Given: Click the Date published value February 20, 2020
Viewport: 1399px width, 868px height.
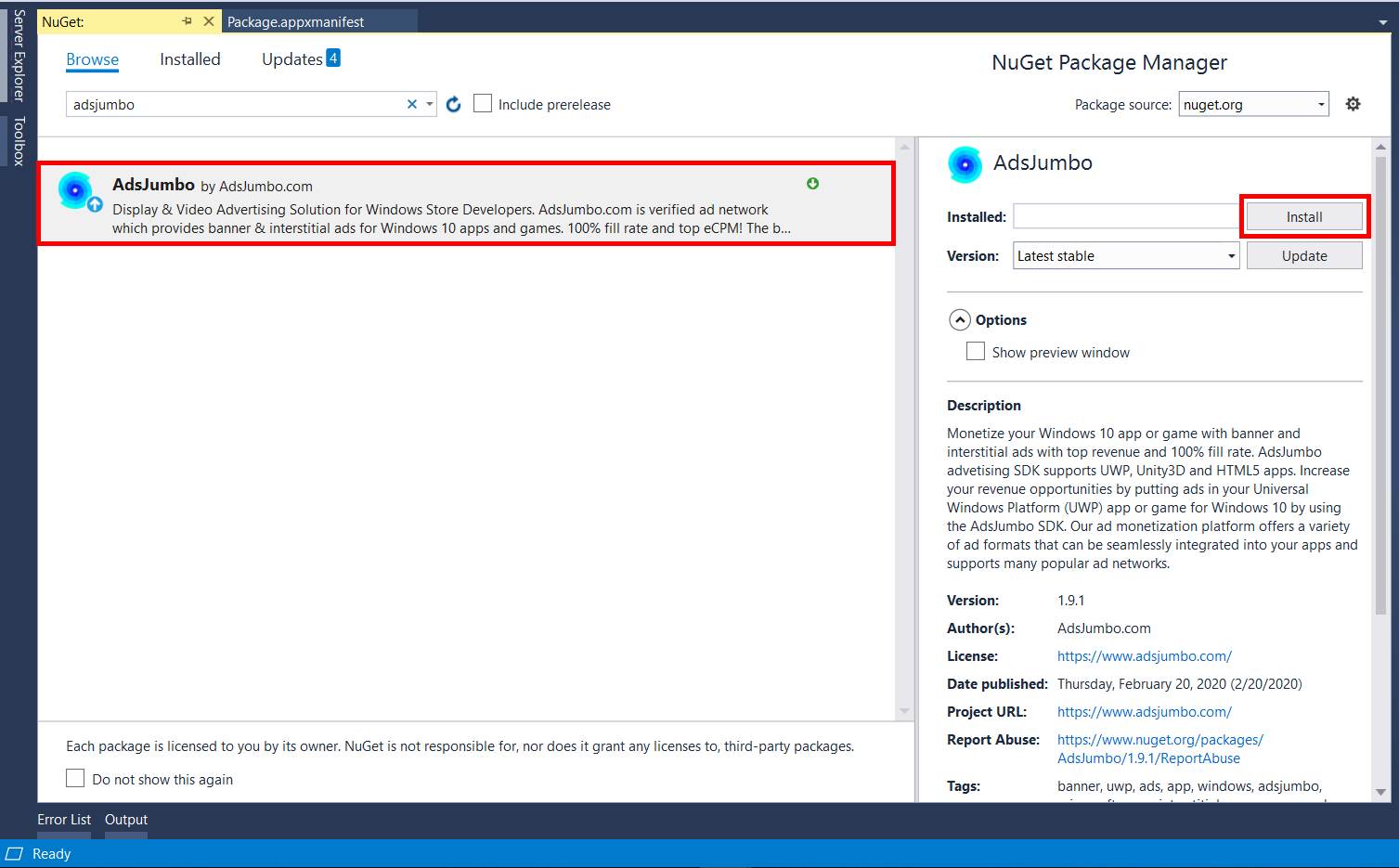Looking at the screenshot, I should pos(1179,684).
